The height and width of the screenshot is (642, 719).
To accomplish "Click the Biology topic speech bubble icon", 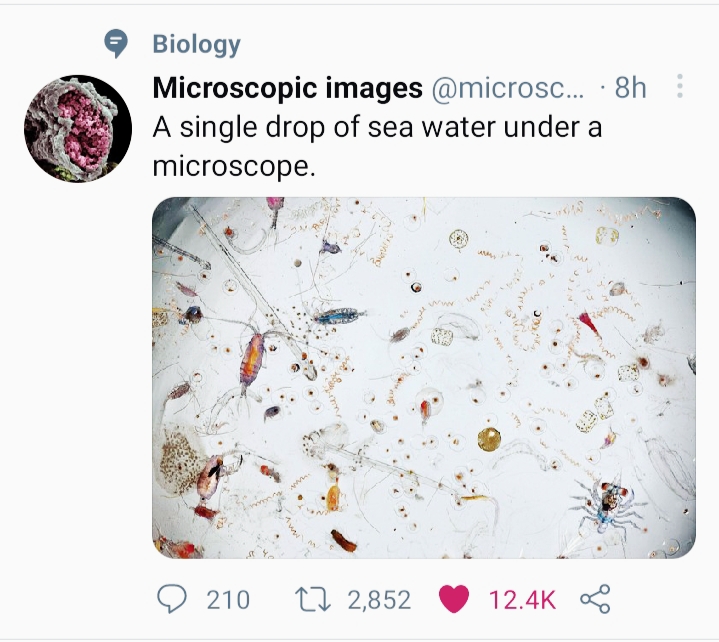I will [117, 43].
